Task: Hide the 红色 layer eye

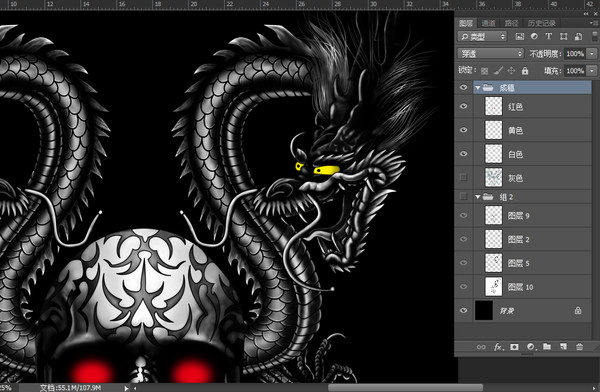Action: 463,106
